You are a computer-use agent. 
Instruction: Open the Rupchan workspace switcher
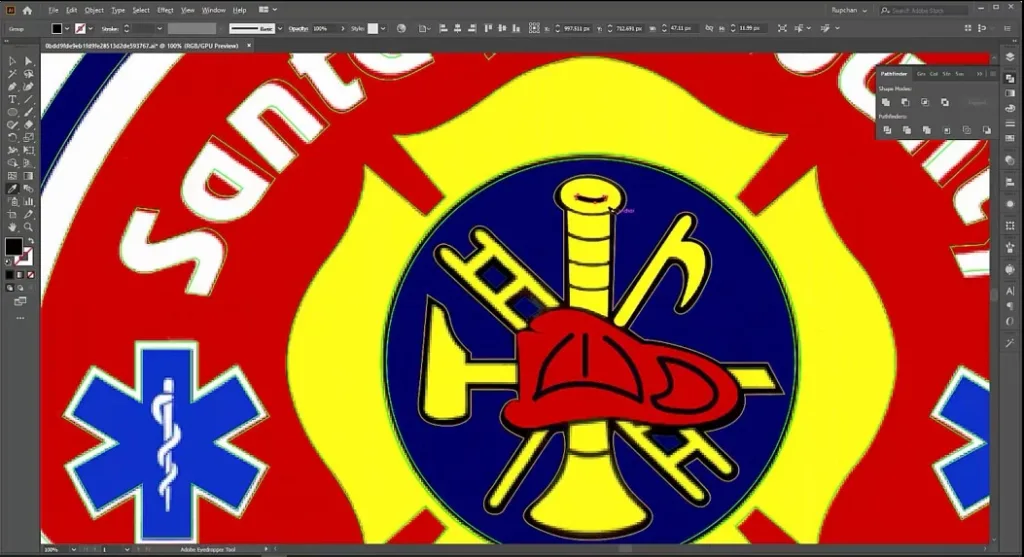tap(849, 10)
